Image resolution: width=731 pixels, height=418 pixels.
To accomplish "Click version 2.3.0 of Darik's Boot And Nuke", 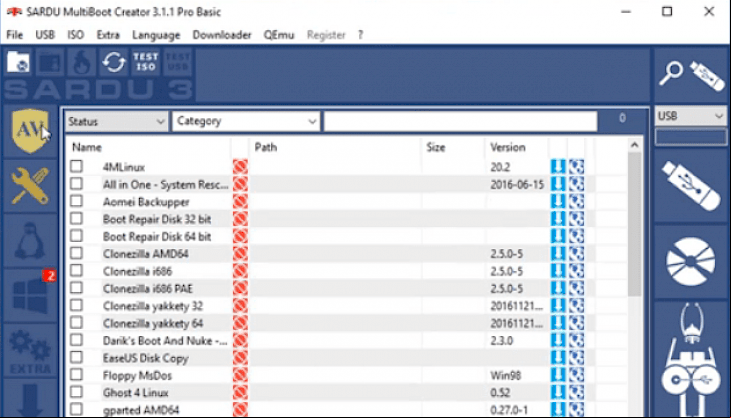I will coord(502,341).
